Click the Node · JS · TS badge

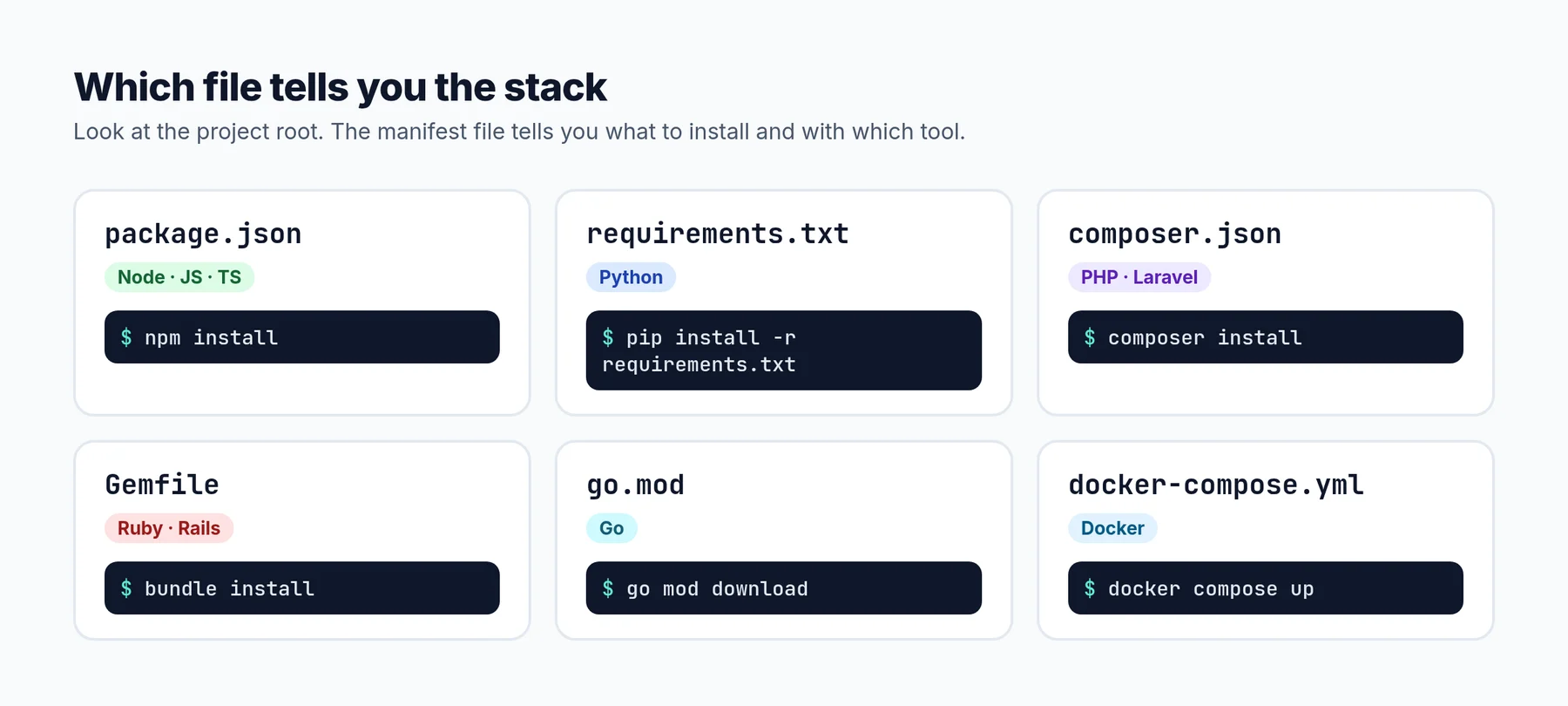click(179, 277)
